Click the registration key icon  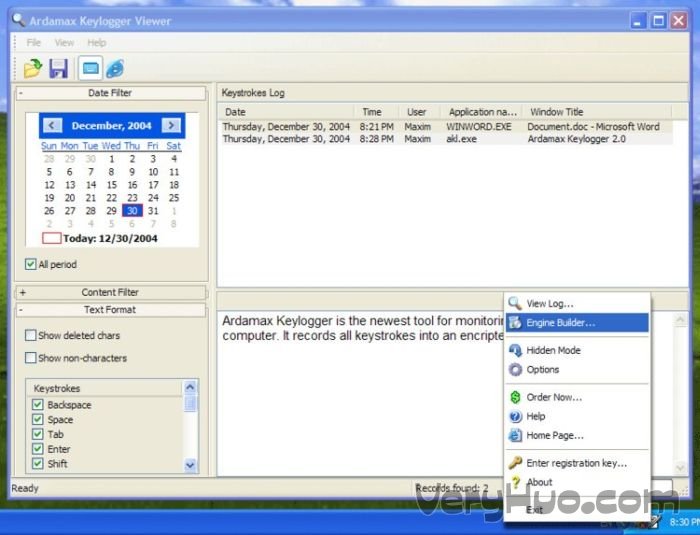[515, 463]
